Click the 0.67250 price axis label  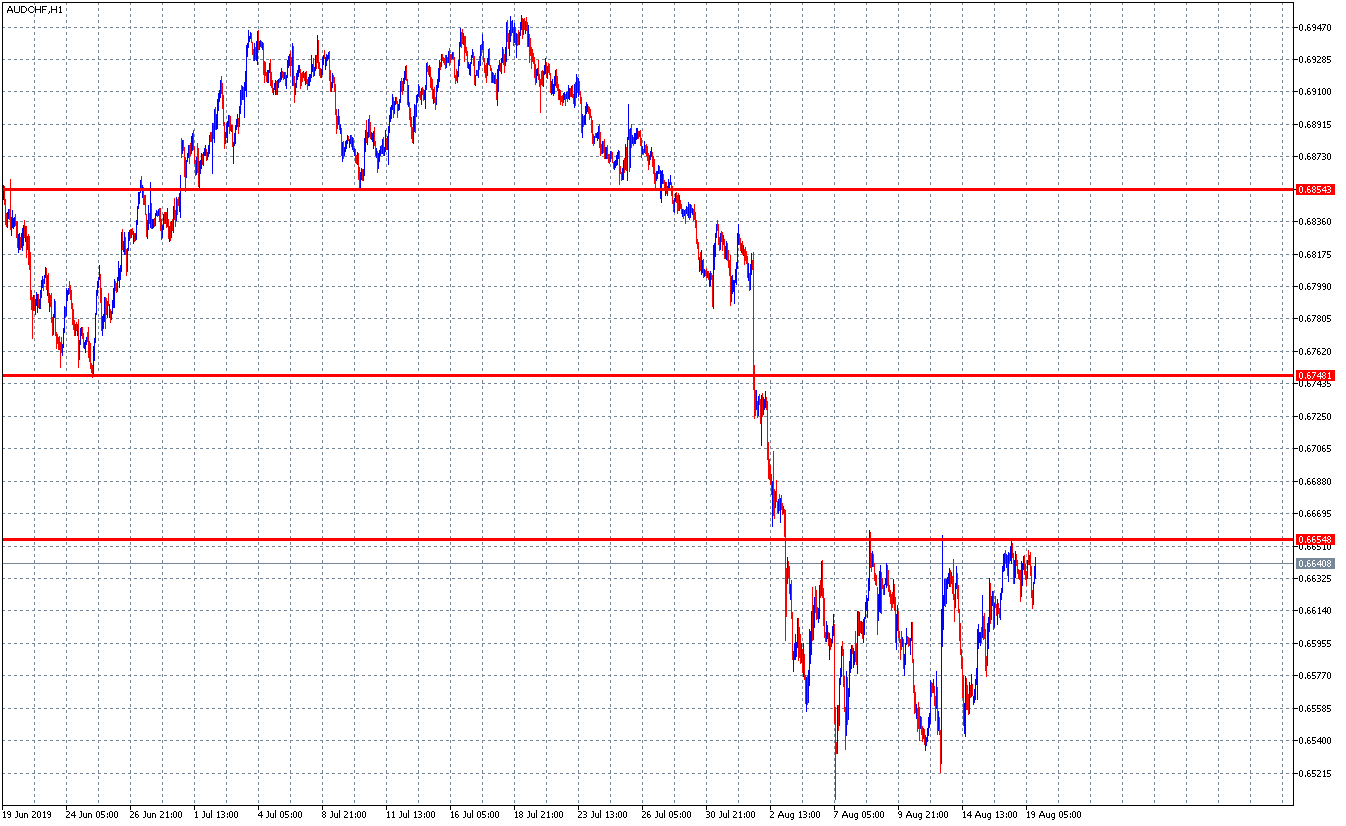point(1315,417)
